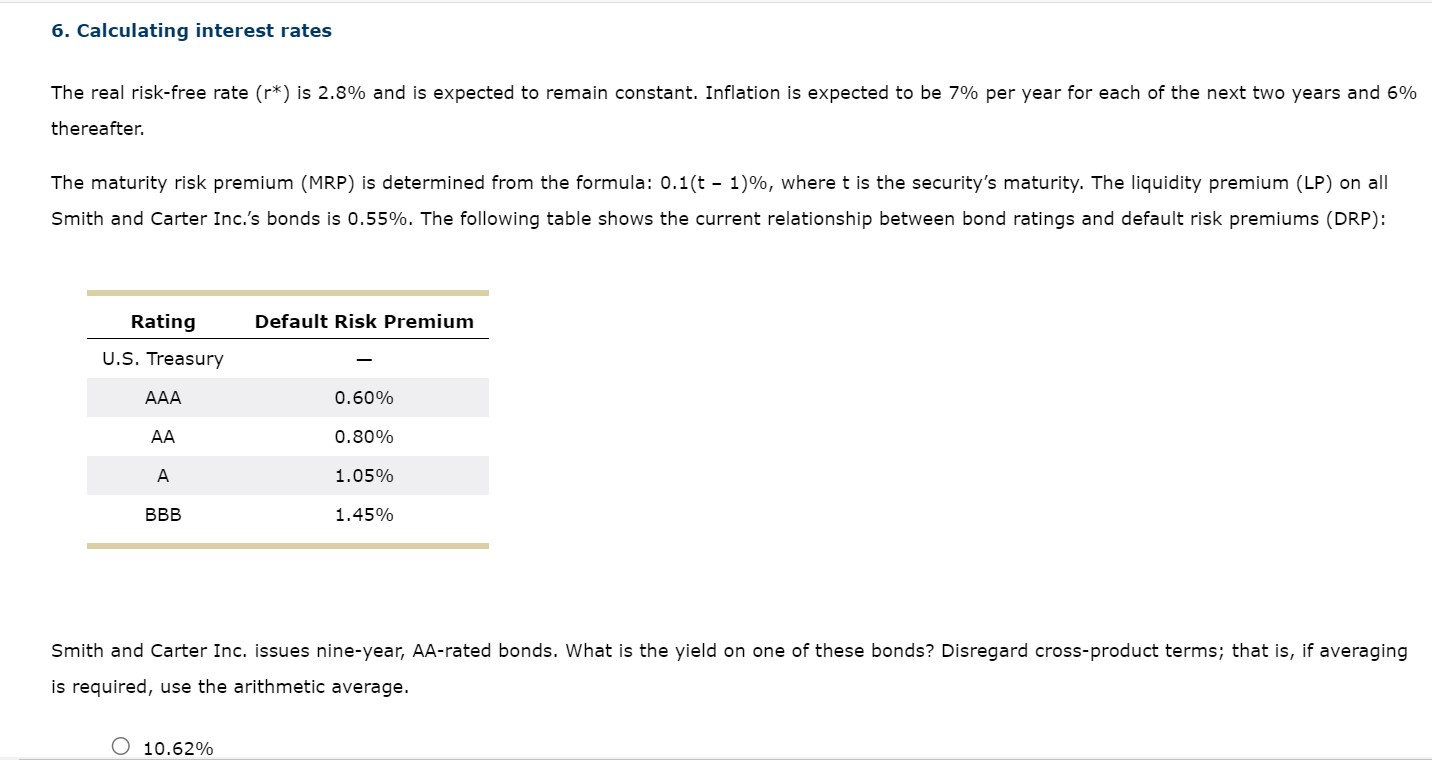This screenshot has width=1432, height=760.
Task: Click the dash under Default Risk Premium
Action: pos(364,358)
